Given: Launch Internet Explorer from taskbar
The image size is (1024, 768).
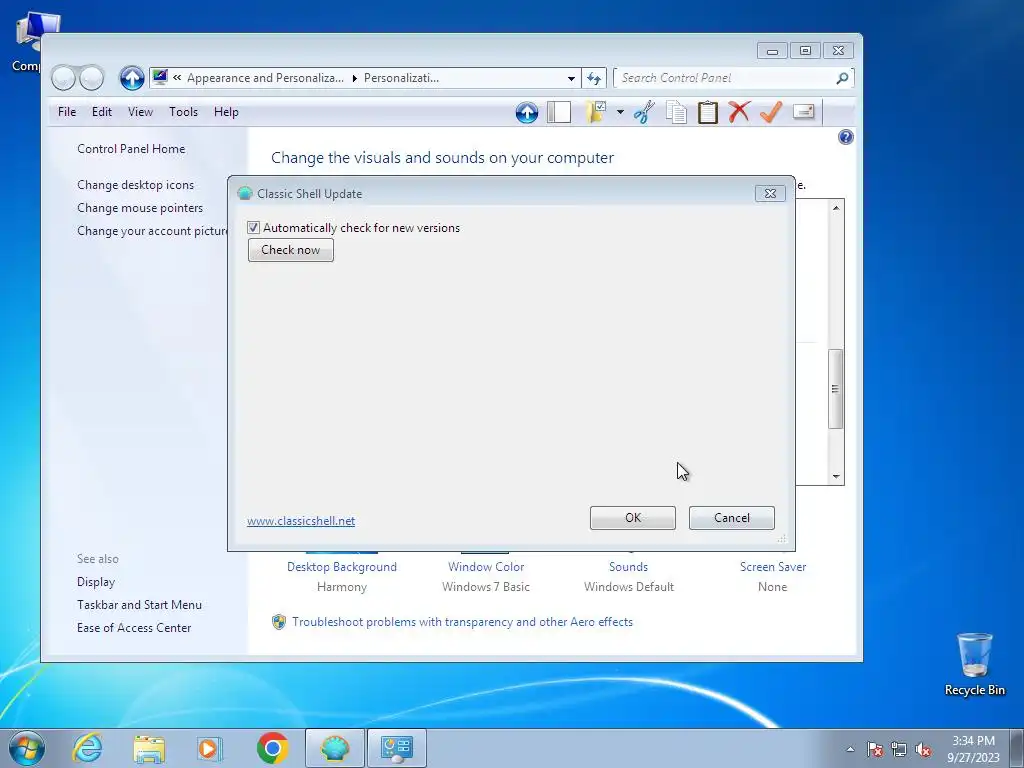Looking at the screenshot, I should tap(88, 748).
